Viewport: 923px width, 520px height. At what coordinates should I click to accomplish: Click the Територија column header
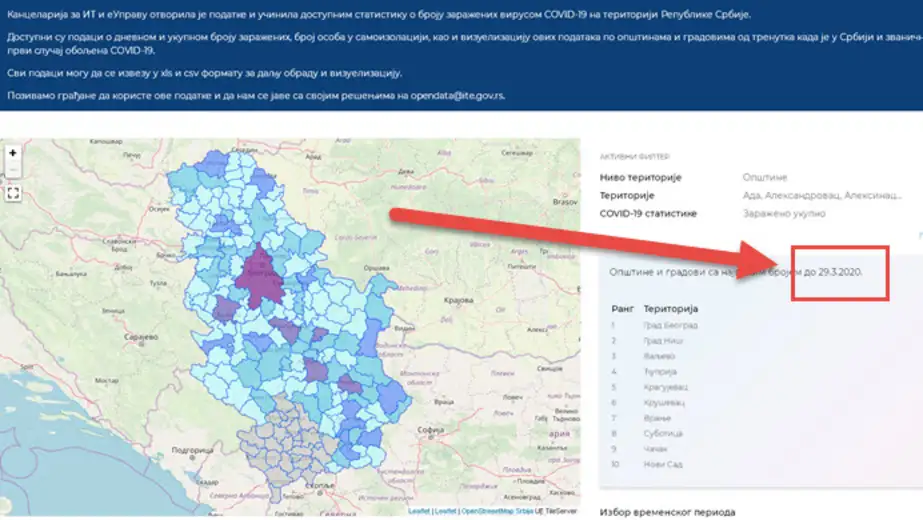671,308
